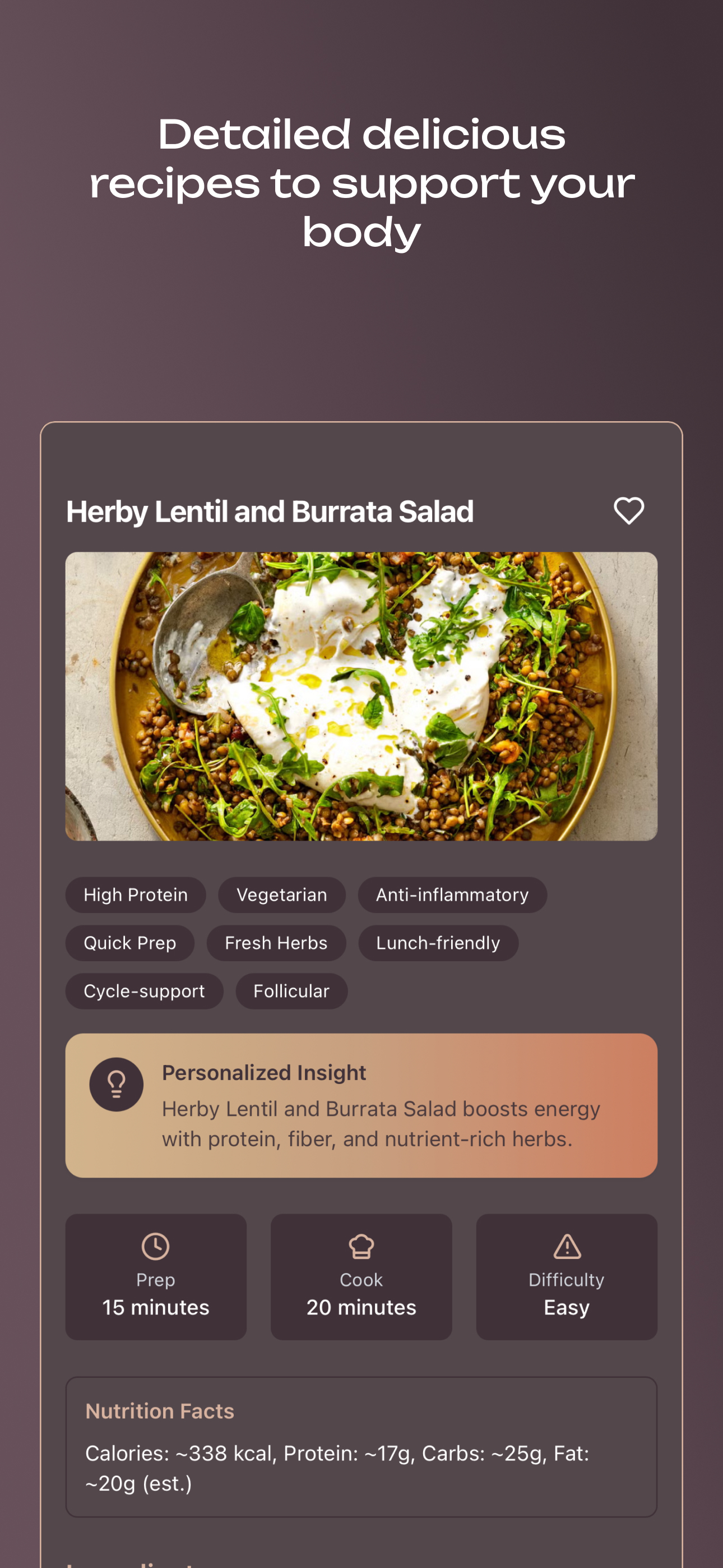This screenshot has width=723, height=1568.
Task: Choose the Quick Prep tag
Action: click(129, 943)
